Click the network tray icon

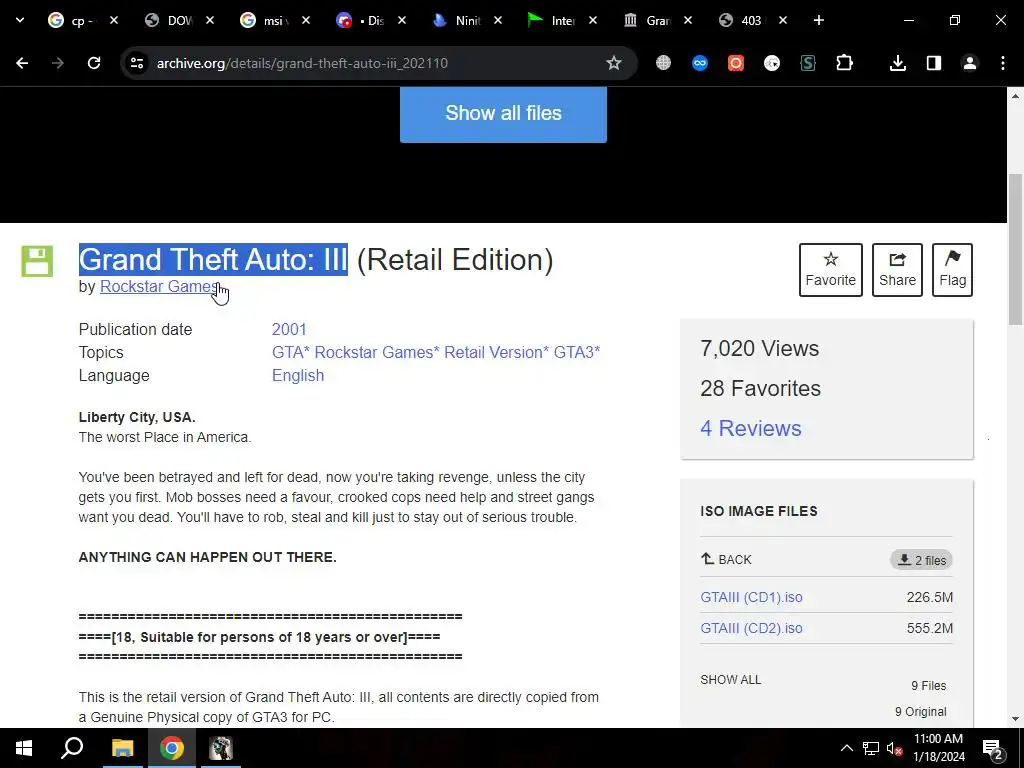tap(871, 748)
